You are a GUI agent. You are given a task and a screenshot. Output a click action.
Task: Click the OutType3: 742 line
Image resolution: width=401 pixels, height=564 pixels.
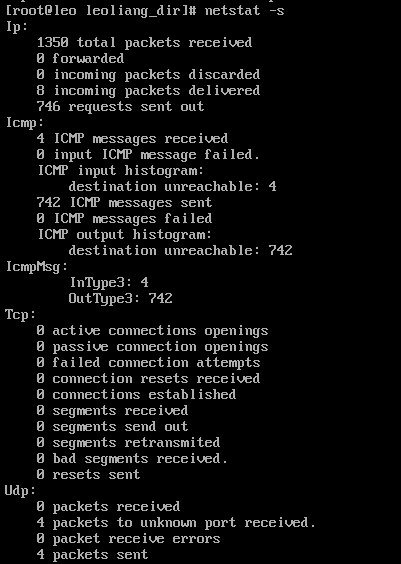coord(120,299)
